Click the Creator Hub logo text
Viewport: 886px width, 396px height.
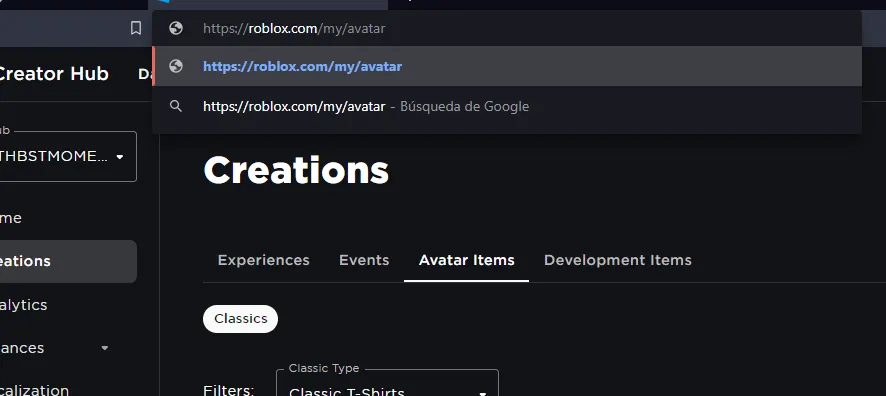pos(54,73)
